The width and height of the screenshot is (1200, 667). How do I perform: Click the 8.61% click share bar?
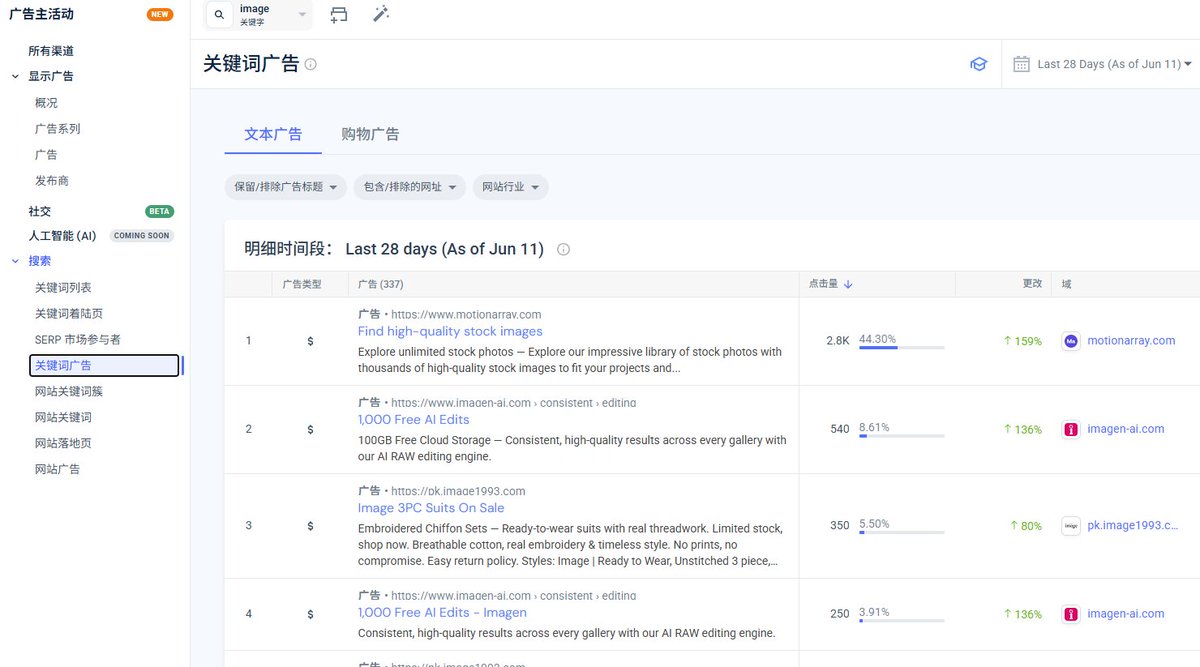901,435
